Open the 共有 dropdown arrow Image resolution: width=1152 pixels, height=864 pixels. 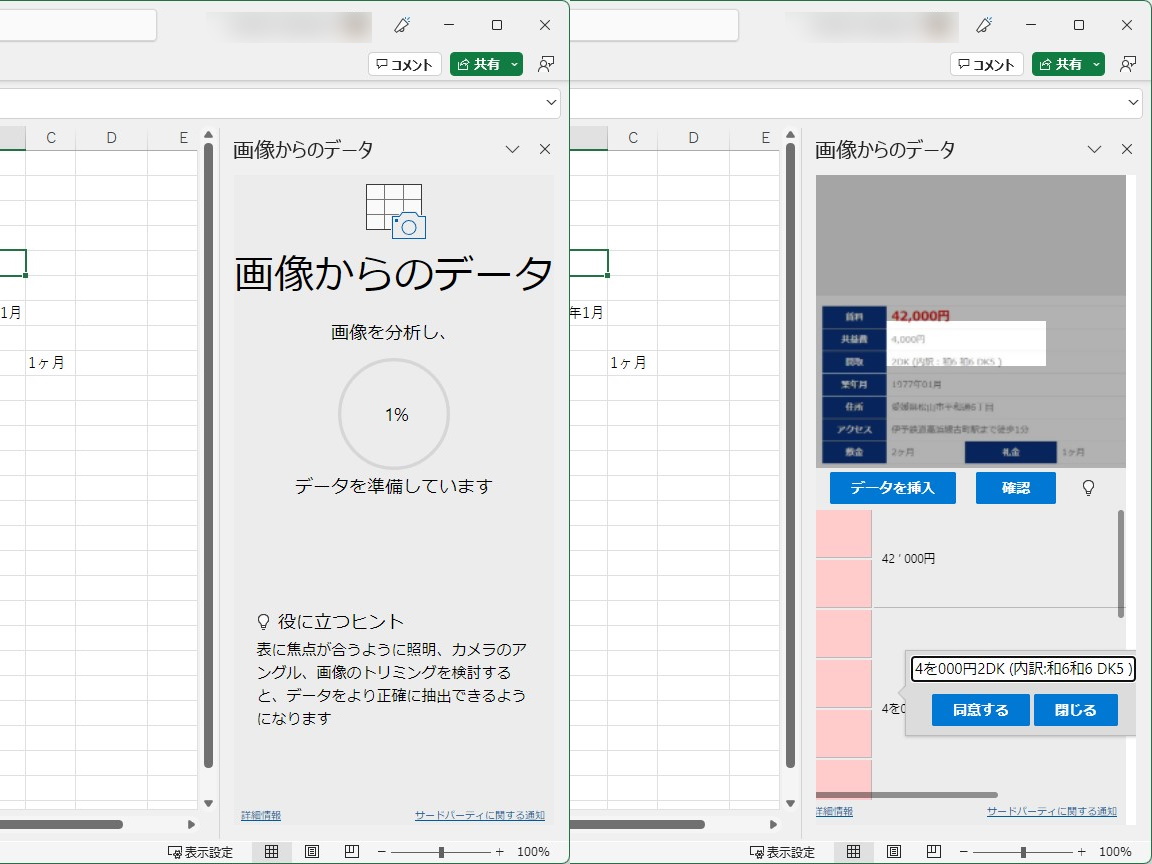coord(1095,63)
